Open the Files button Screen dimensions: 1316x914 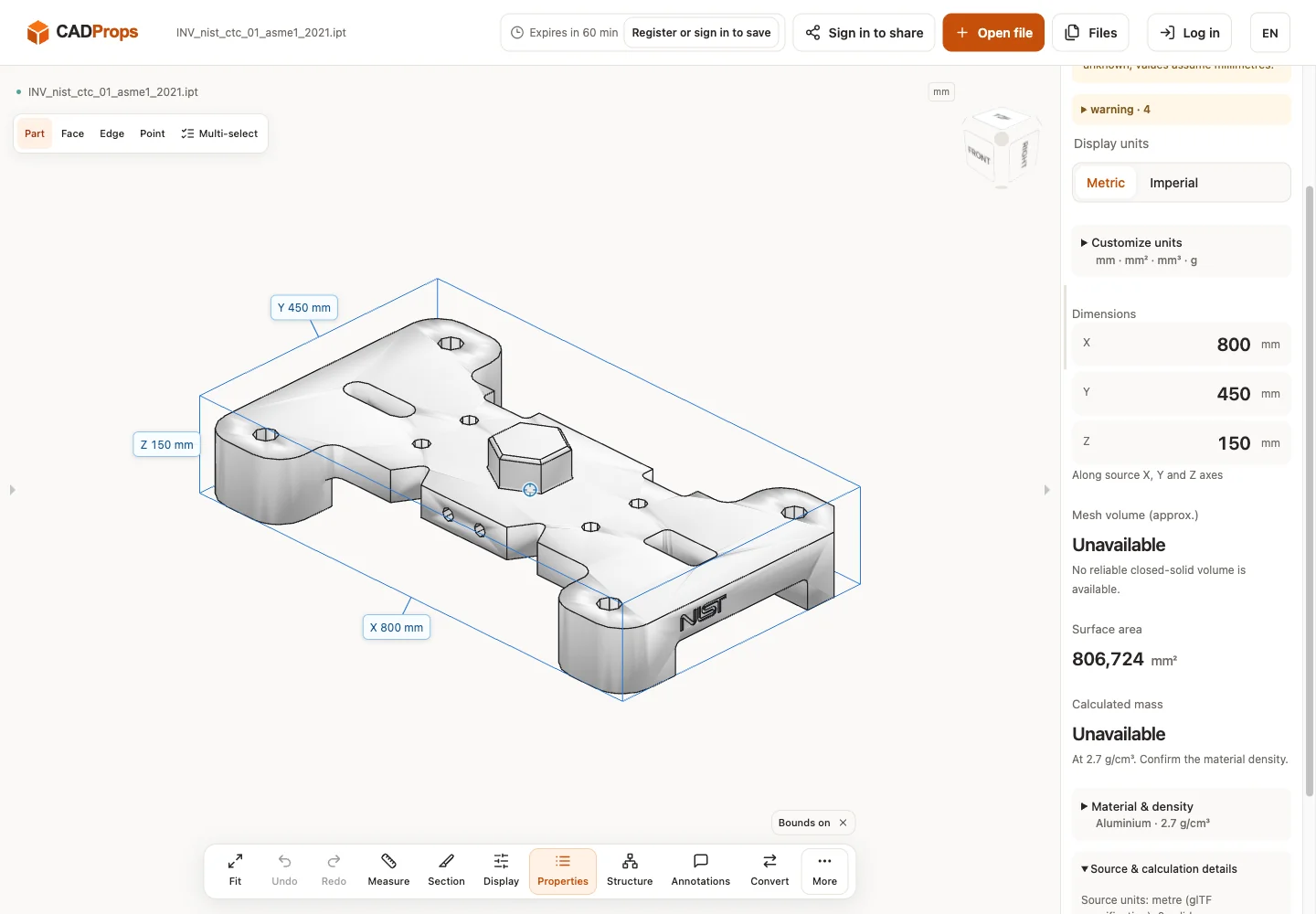[1090, 33]
